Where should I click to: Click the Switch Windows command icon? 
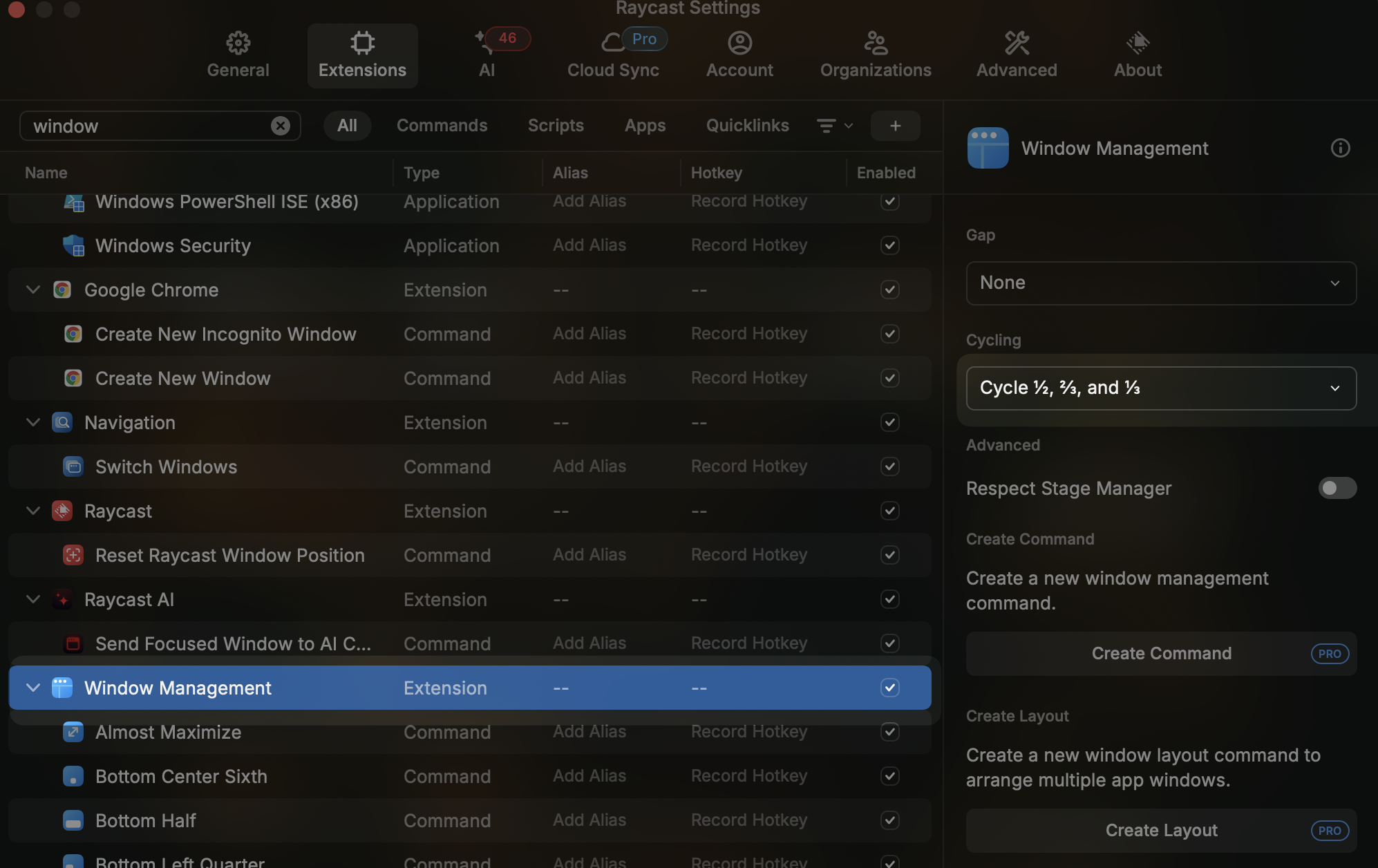[73, 466]
